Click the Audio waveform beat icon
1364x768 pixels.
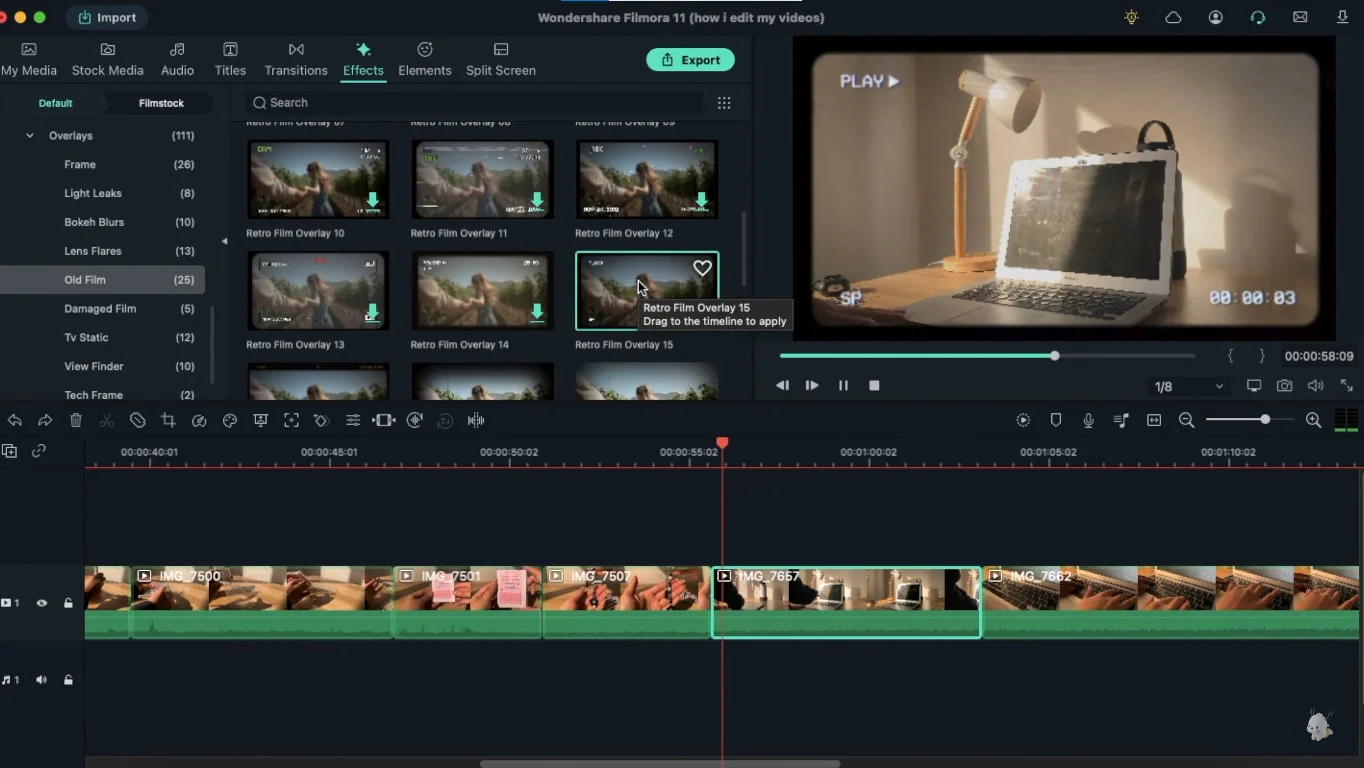point(476,421)
